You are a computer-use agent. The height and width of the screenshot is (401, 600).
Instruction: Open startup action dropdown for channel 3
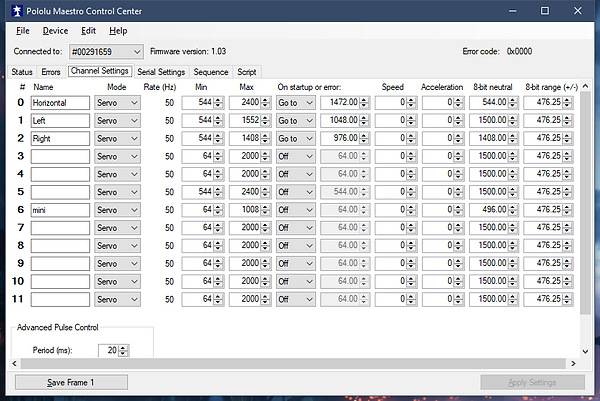[x=296, y=156]
